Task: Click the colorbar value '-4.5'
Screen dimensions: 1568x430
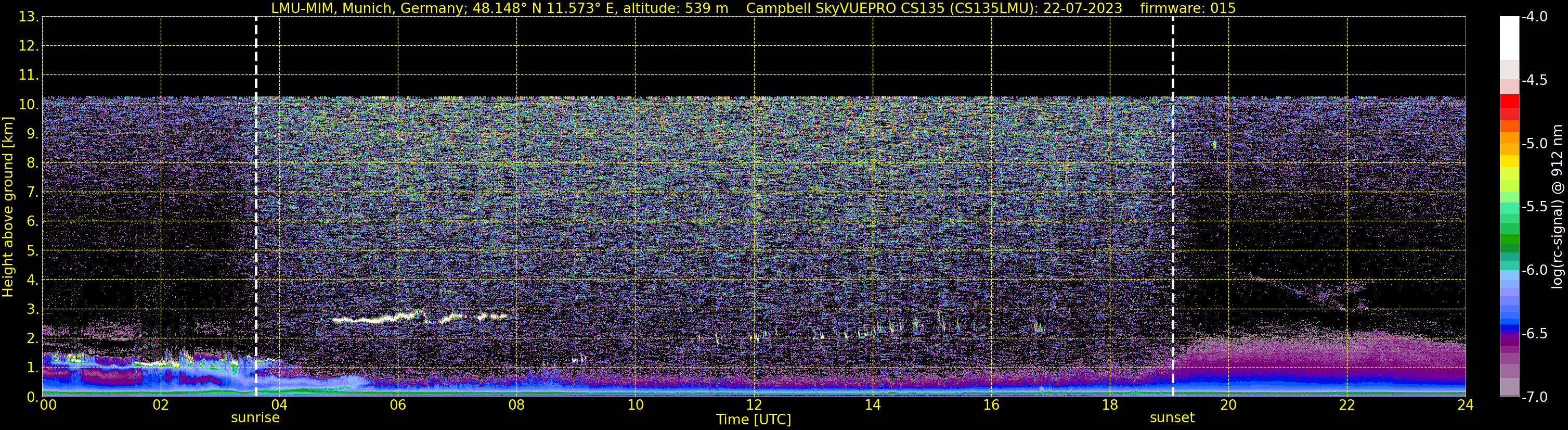Action: click(x=1535, y=80)
